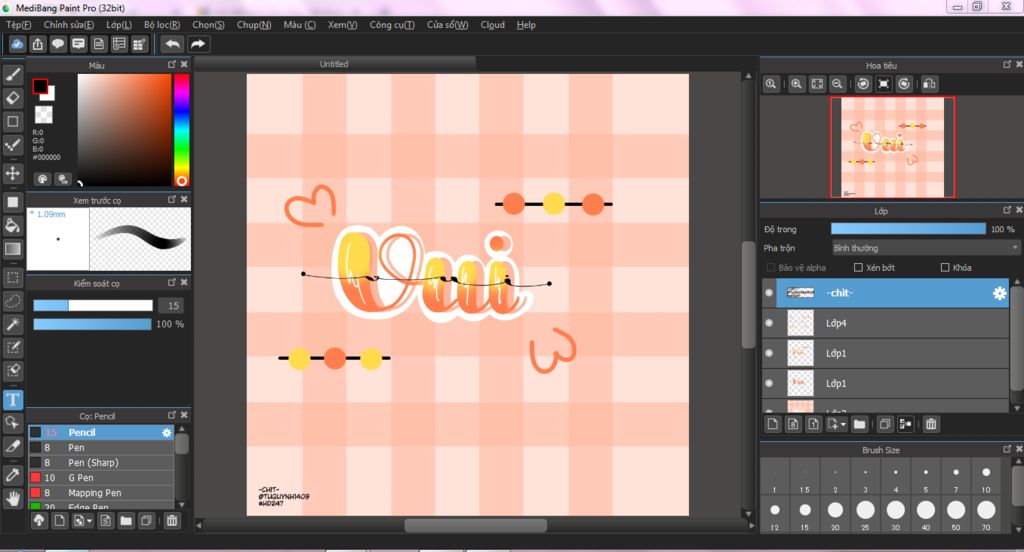The height and width of the screenshot is (552, 1024).
Task: Select the Eraser tool
Action: click(x=12, y=98)
